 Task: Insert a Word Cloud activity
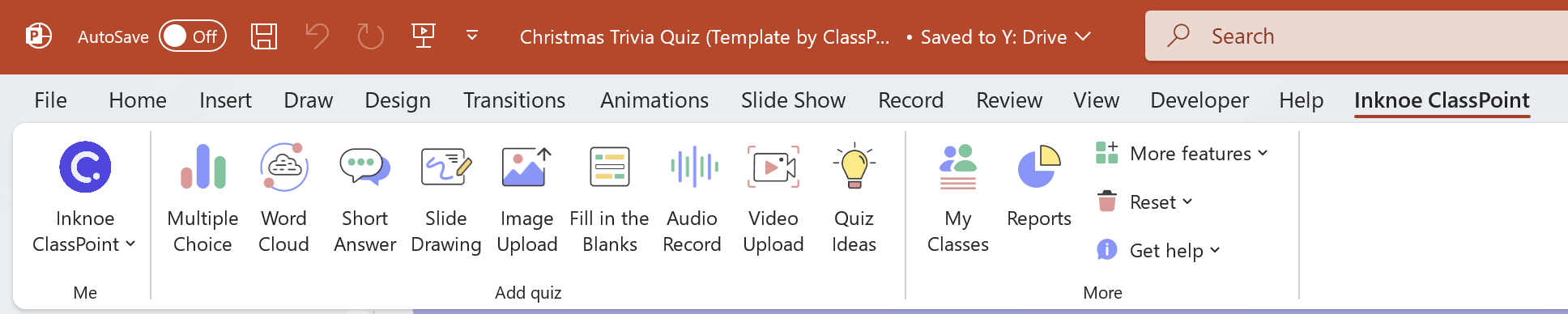[x=283, y=198]
